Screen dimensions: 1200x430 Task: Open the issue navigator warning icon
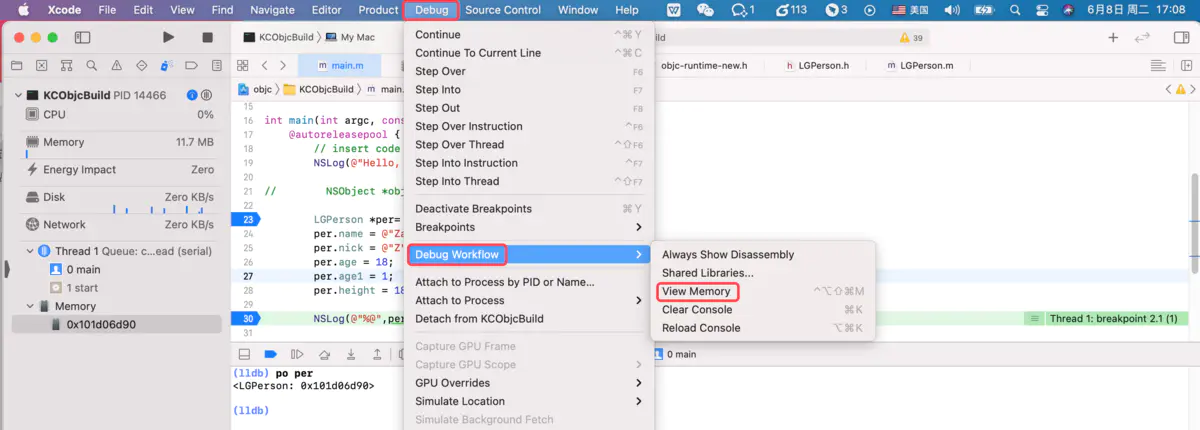(116, 65)
